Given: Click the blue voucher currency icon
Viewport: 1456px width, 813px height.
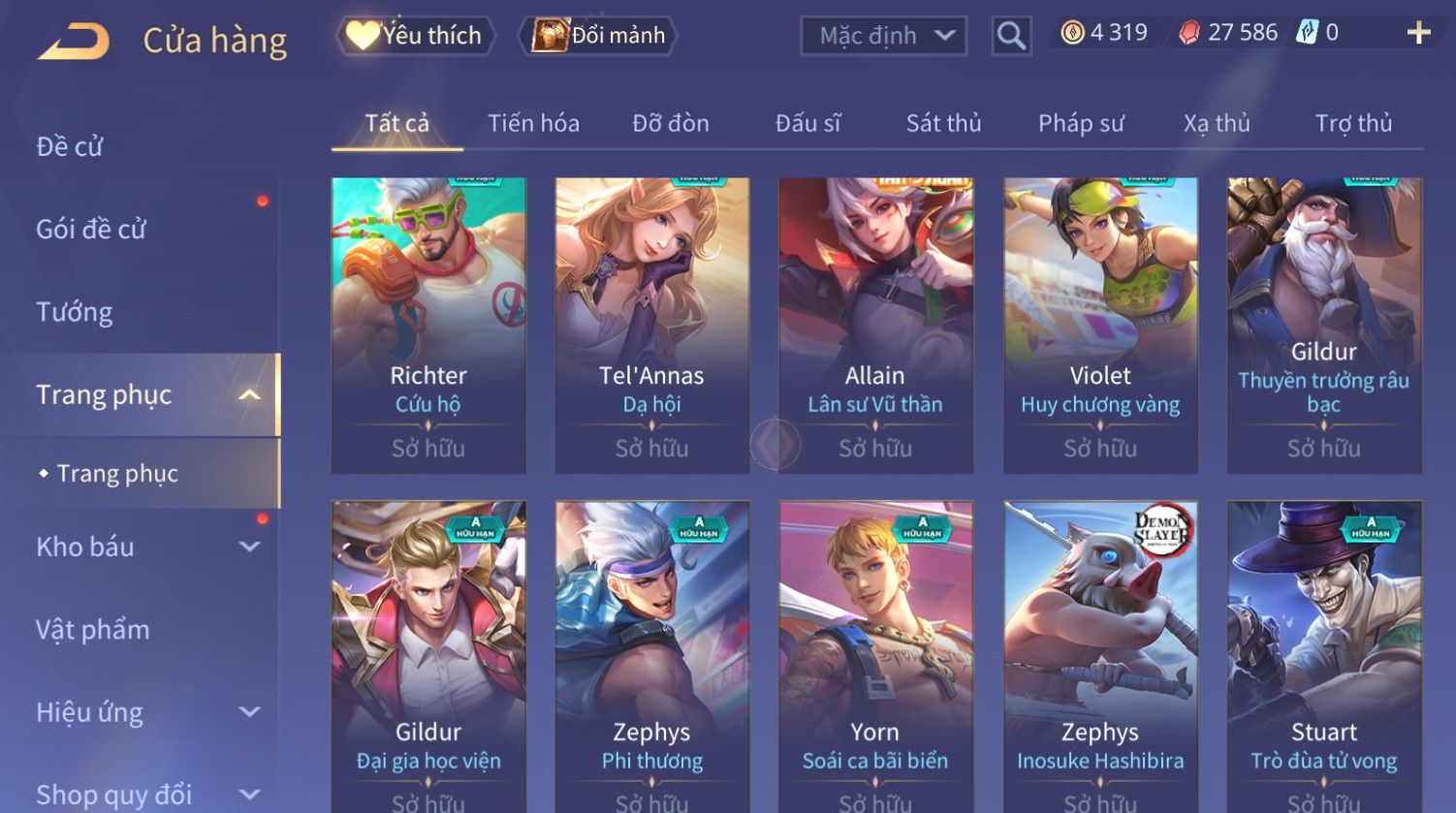Looking at the screenshot, I should [x=1307, y=33].
